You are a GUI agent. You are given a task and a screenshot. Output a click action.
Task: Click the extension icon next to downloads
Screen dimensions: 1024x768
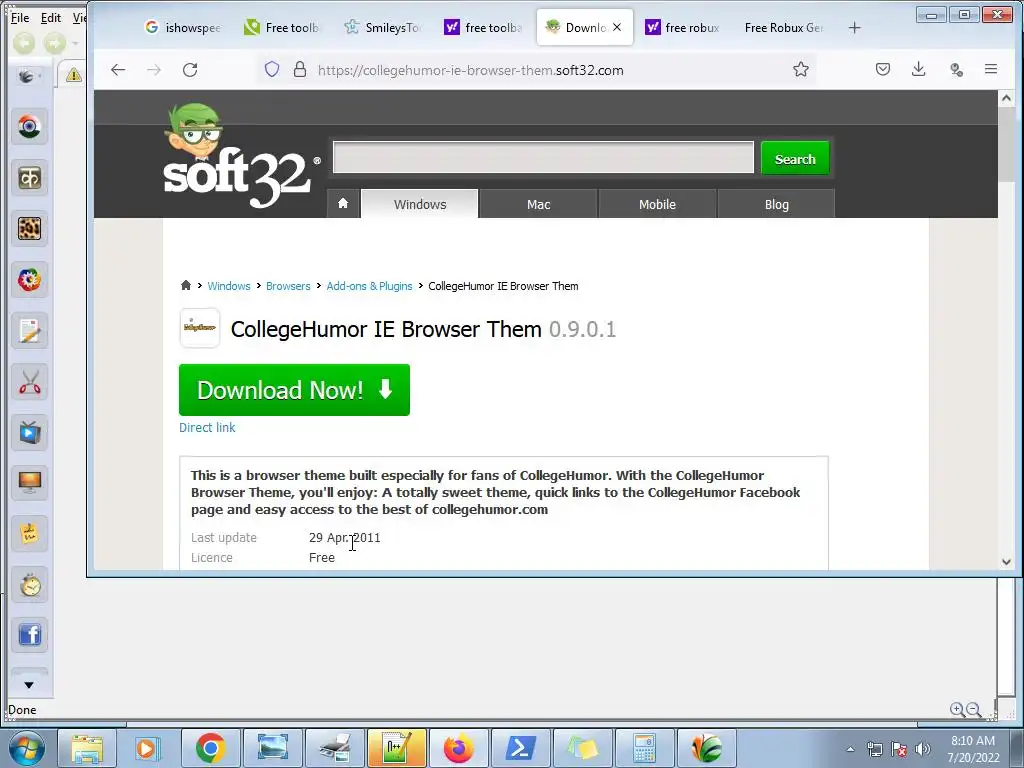[956, 70]
